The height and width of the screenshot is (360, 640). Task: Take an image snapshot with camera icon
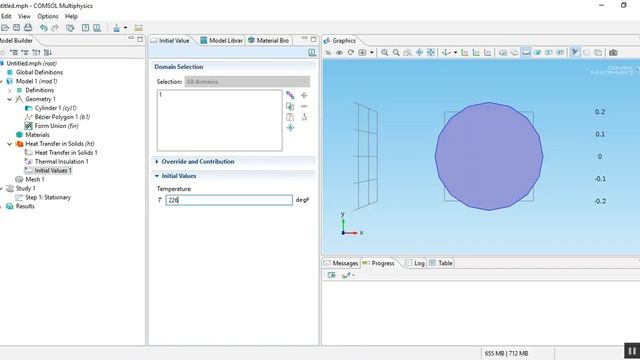pyautogui.click(x=613, y=52)
